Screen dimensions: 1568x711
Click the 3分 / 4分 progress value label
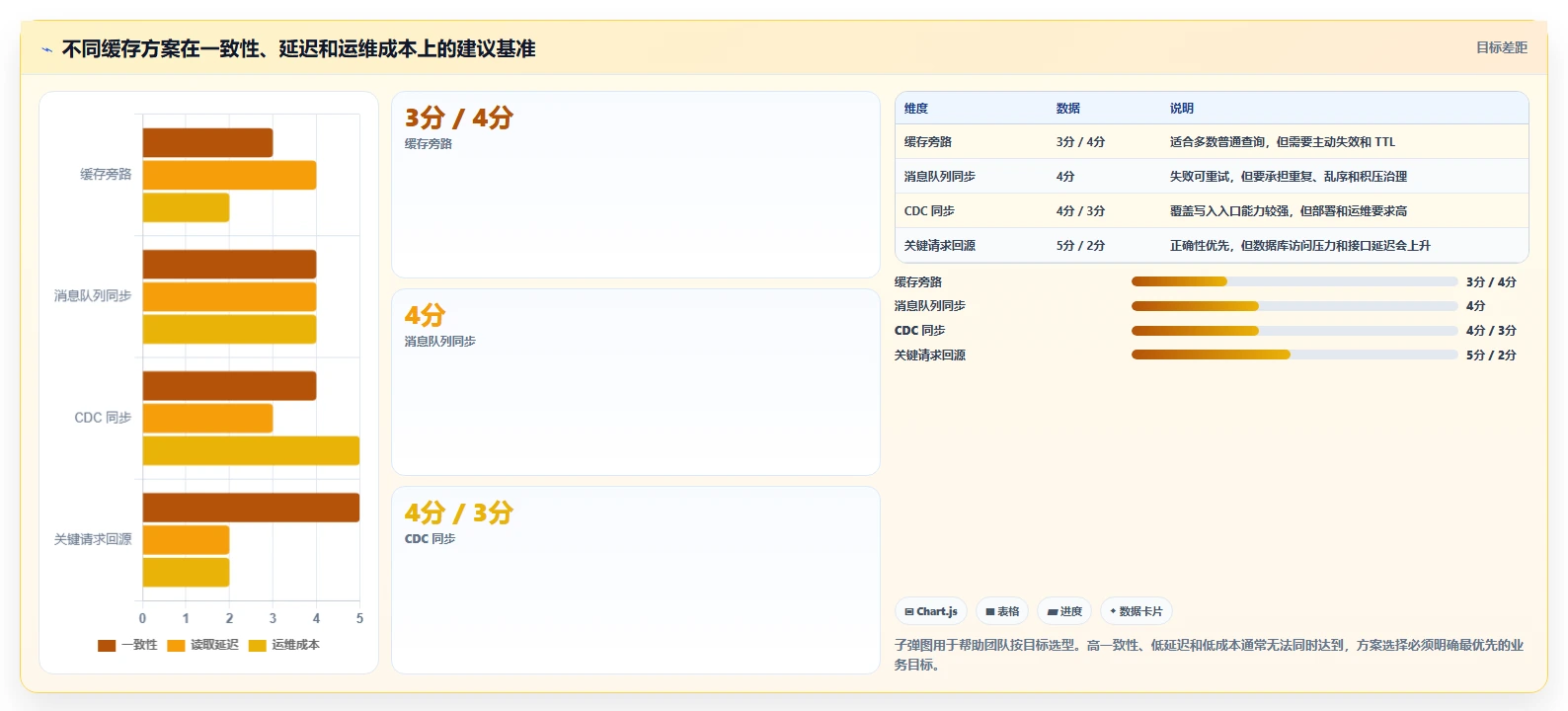coord(1491,282)
